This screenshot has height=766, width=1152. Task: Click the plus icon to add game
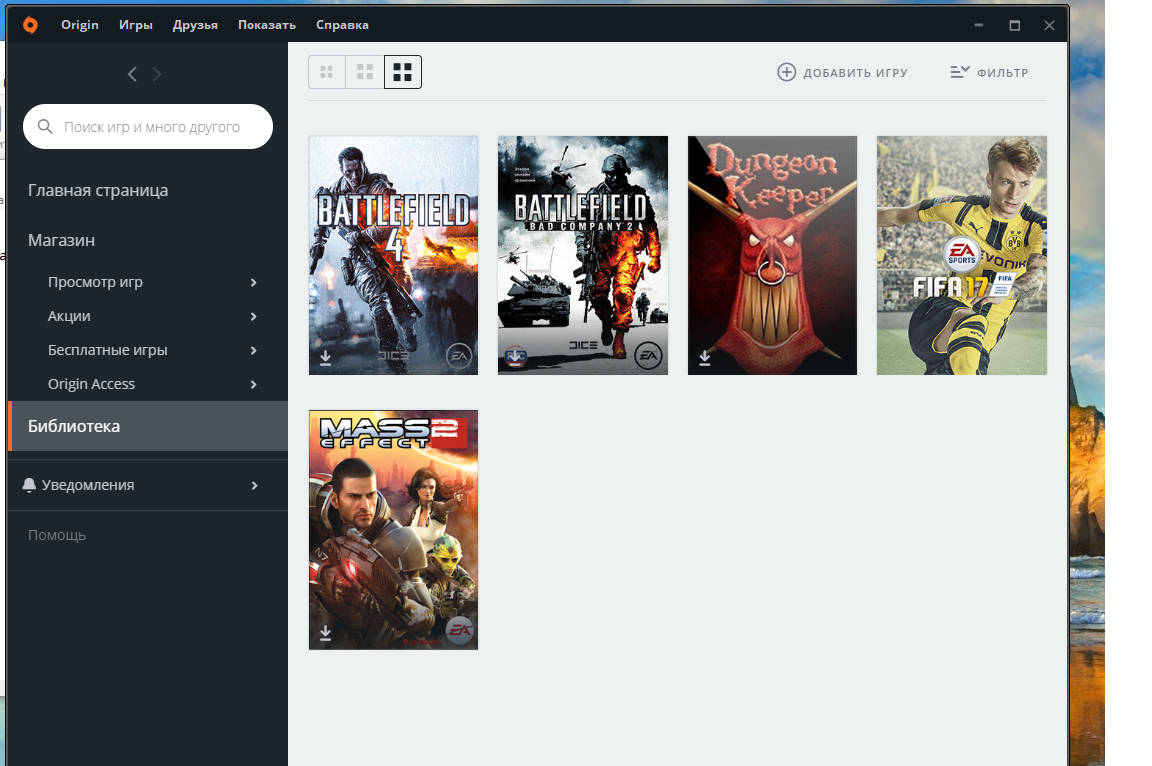[x=786, y=72]
